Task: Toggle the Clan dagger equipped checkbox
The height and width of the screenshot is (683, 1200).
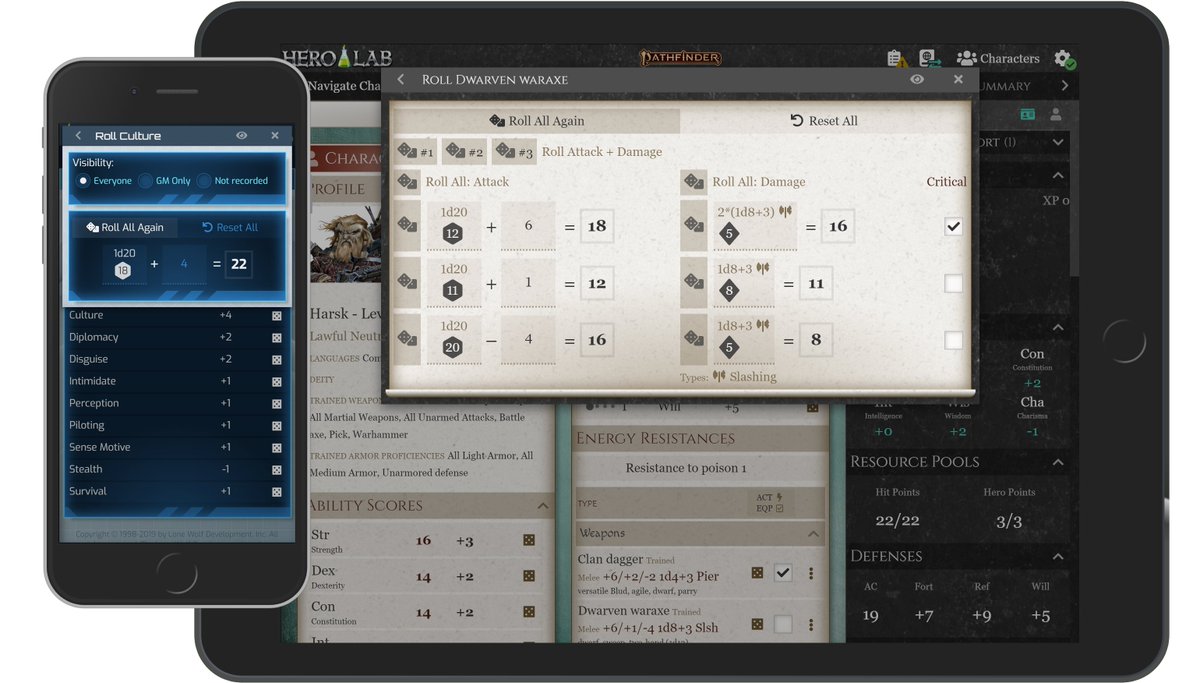Action: 783,573
